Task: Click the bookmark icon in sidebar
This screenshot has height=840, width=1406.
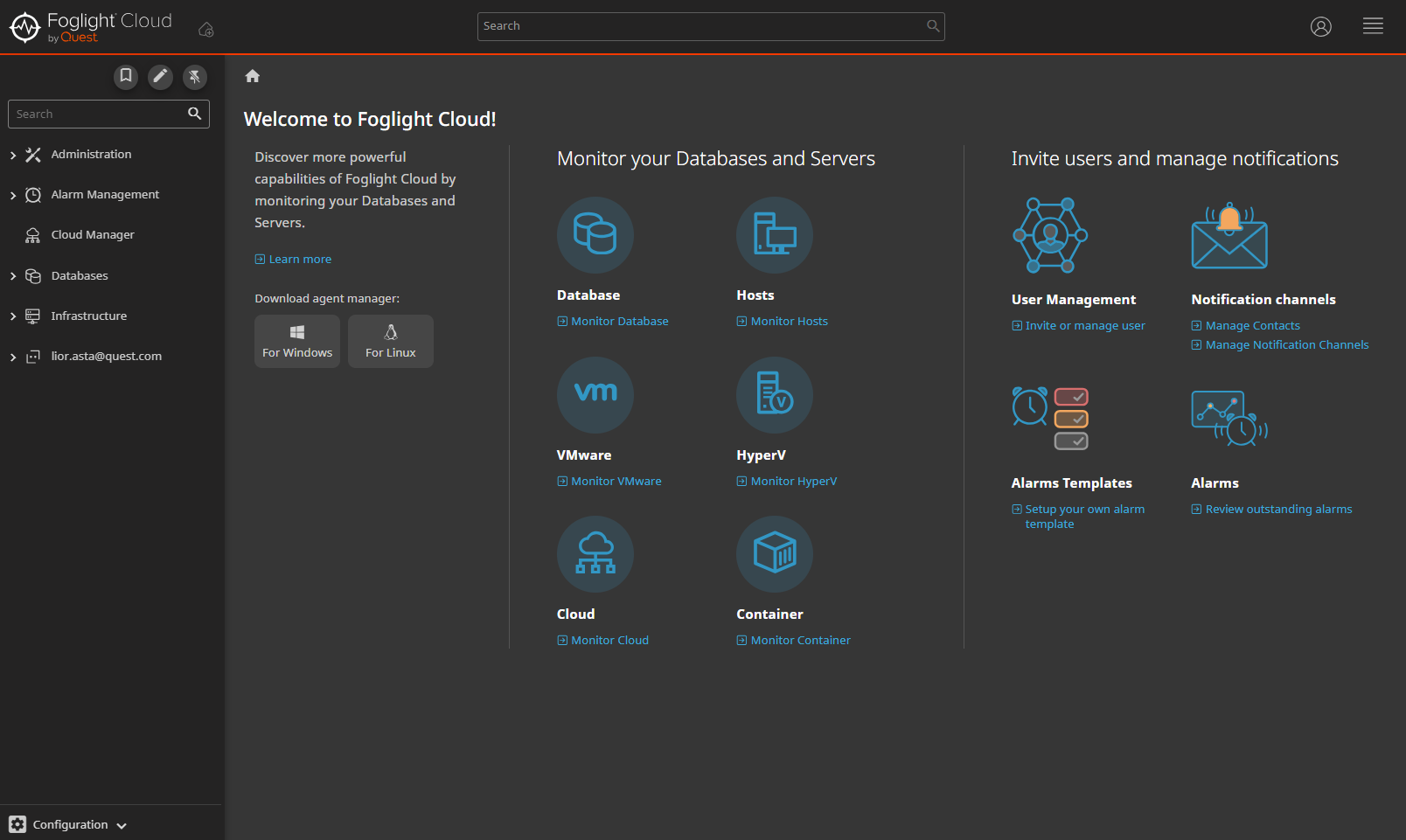Action: pyautogui.click(x=126, y=76)
